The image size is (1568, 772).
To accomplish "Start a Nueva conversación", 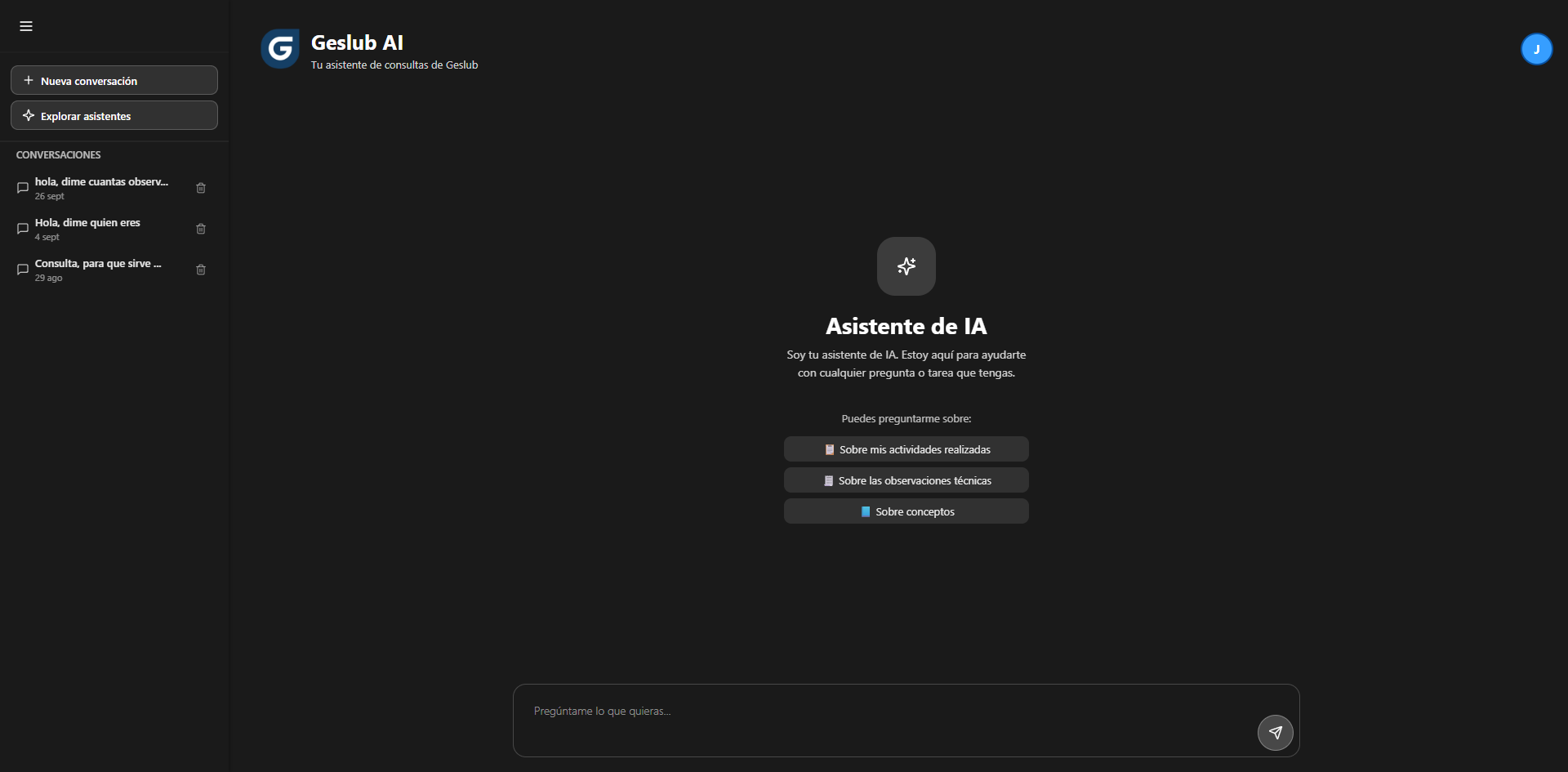I will point(114,81).
